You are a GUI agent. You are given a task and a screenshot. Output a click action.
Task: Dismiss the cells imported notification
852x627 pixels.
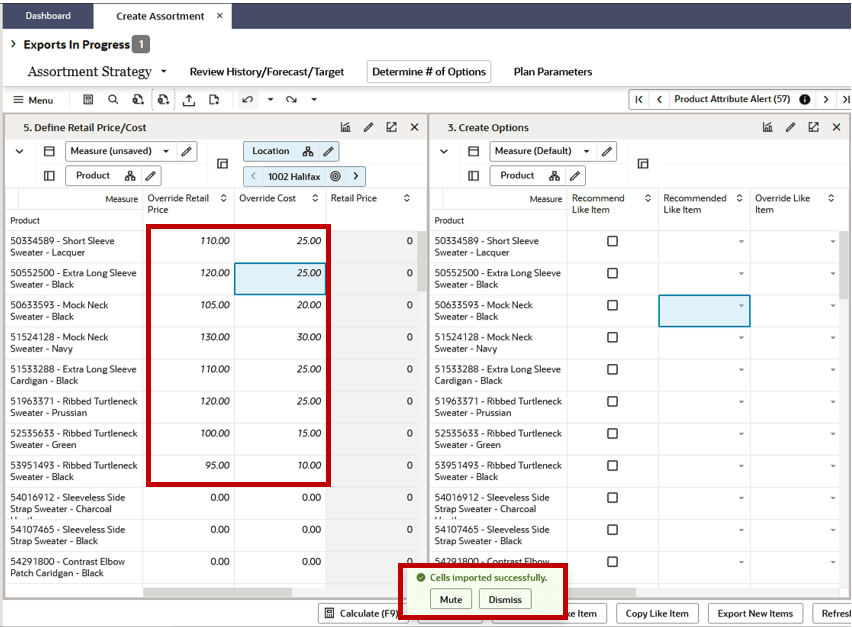[505, 599]
